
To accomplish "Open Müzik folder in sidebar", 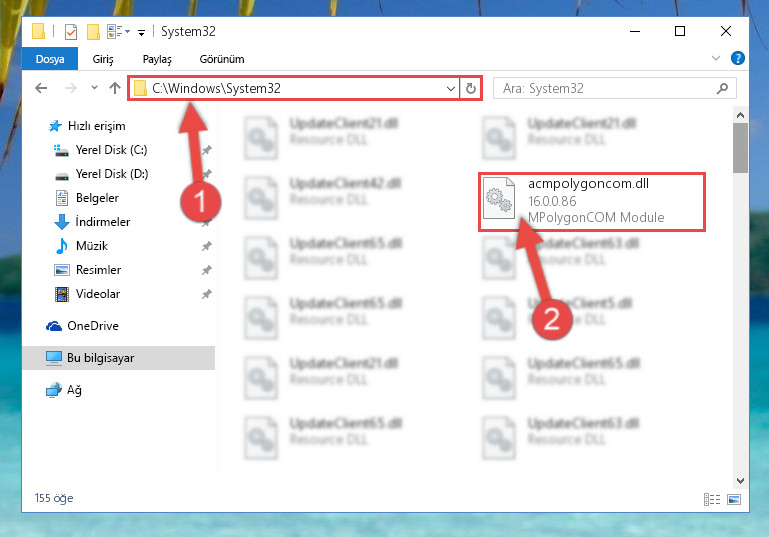I will (81, 246).
